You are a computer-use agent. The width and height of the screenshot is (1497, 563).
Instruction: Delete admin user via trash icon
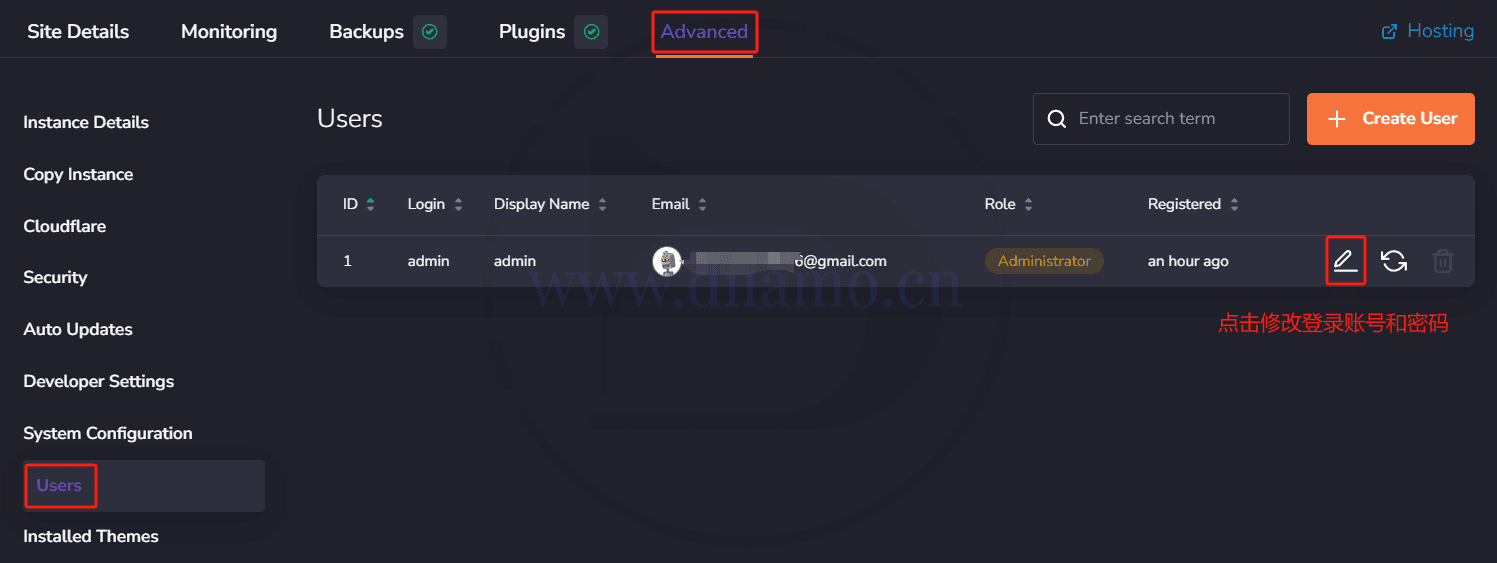click(x=1442, y=261)
